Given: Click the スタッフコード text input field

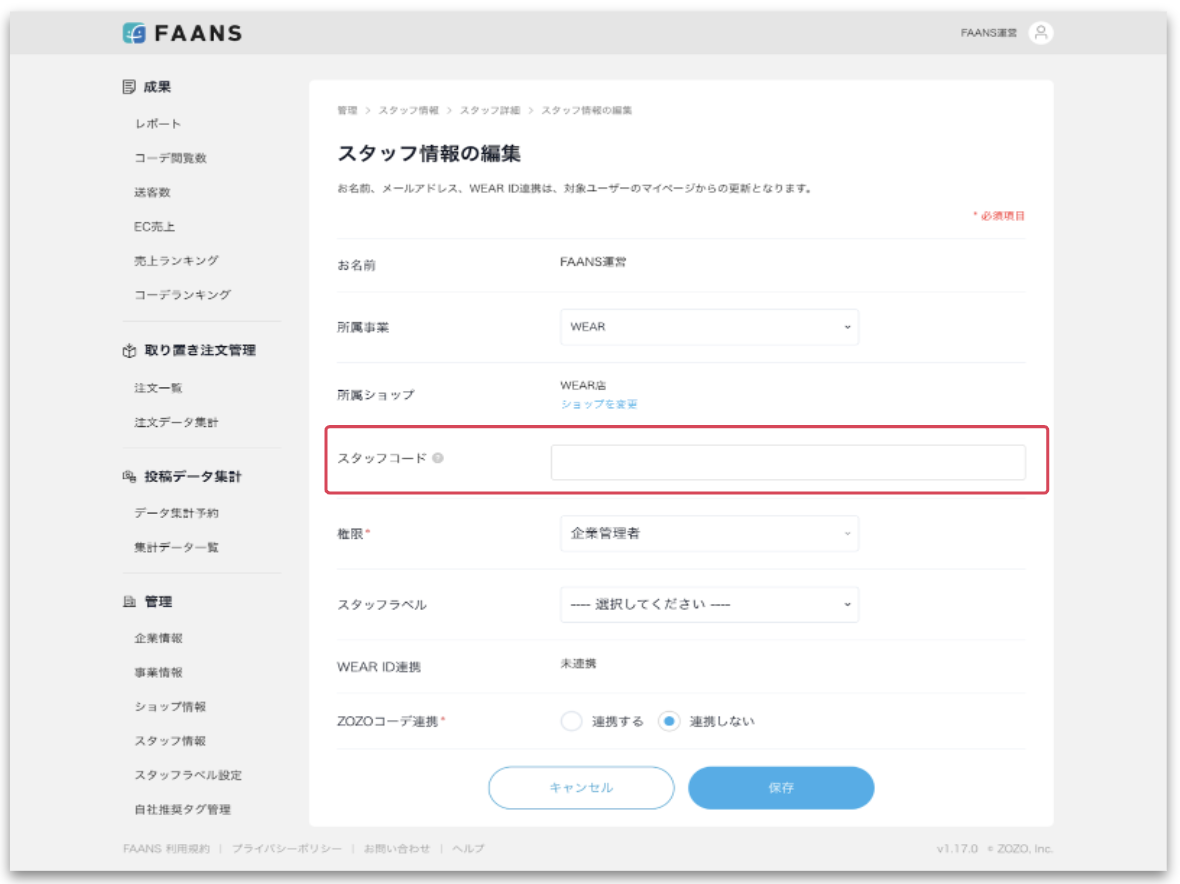Looking at the screenshot, I should (x=787, y=463).
